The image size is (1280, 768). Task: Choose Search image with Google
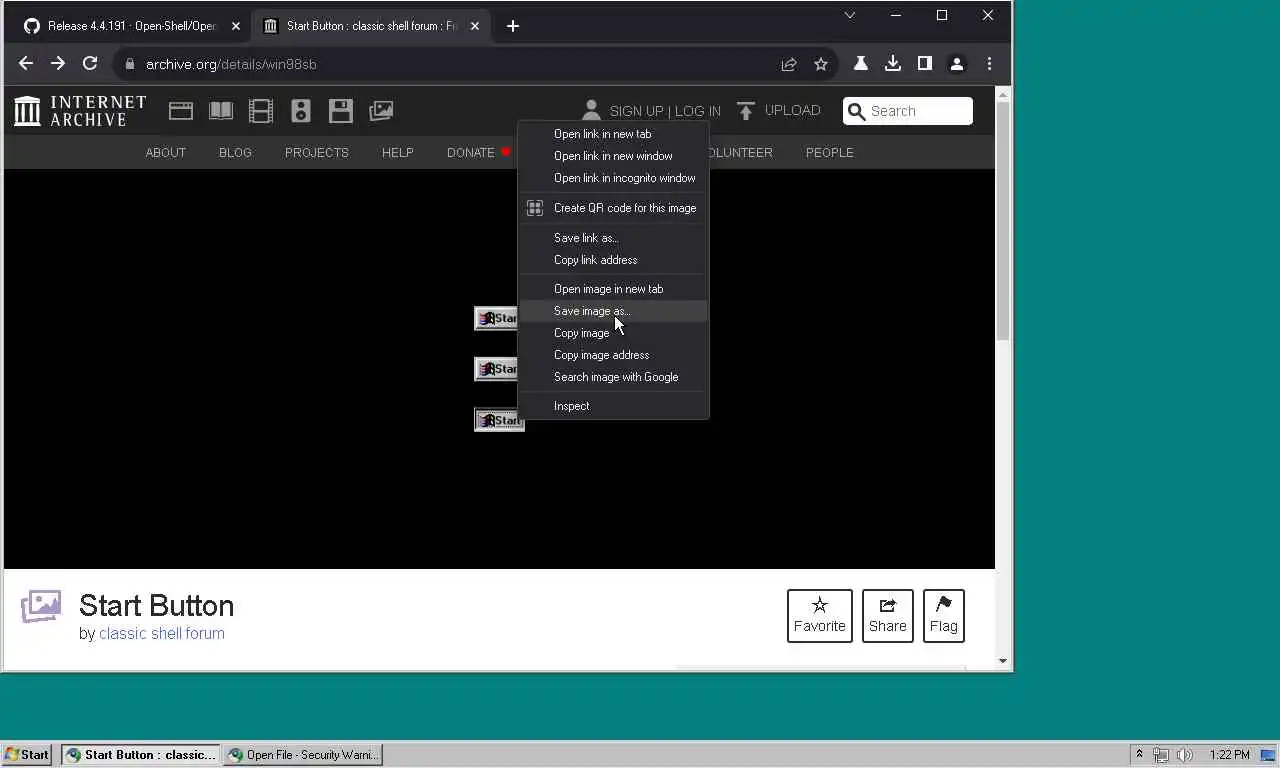click(613, 377)
